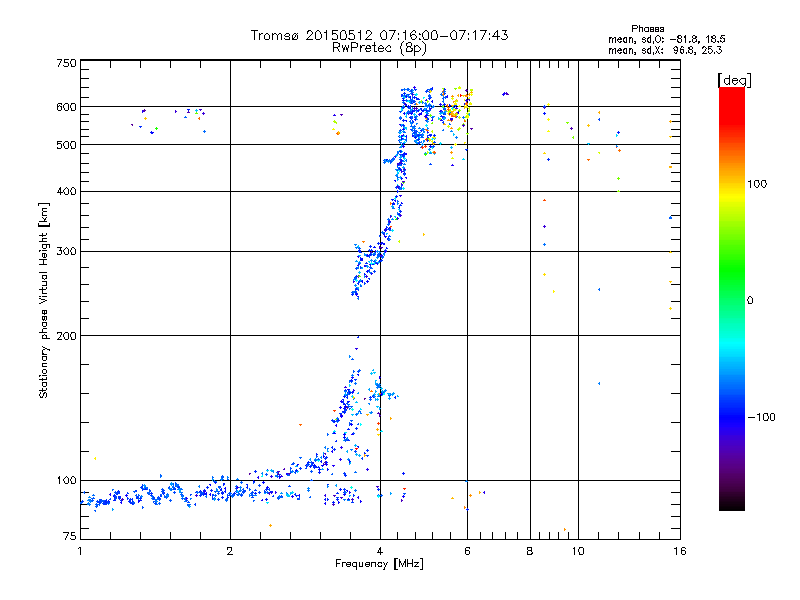Click the 750 tick on the height axis

(x=66, y=62)
